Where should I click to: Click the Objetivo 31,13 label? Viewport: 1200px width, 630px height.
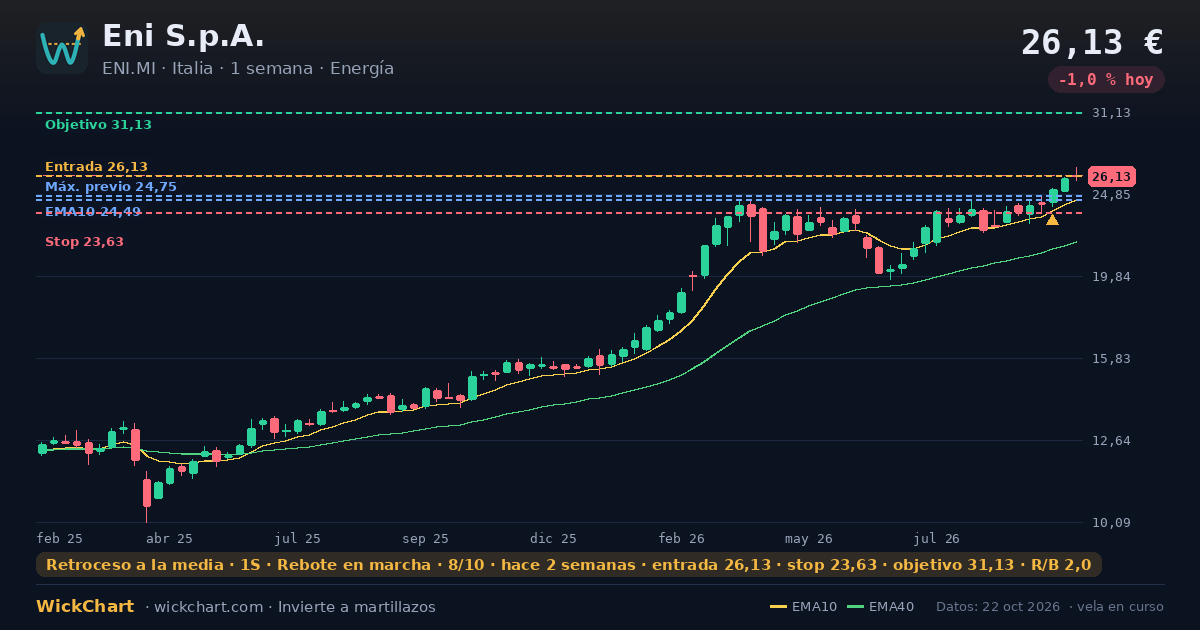98,125
